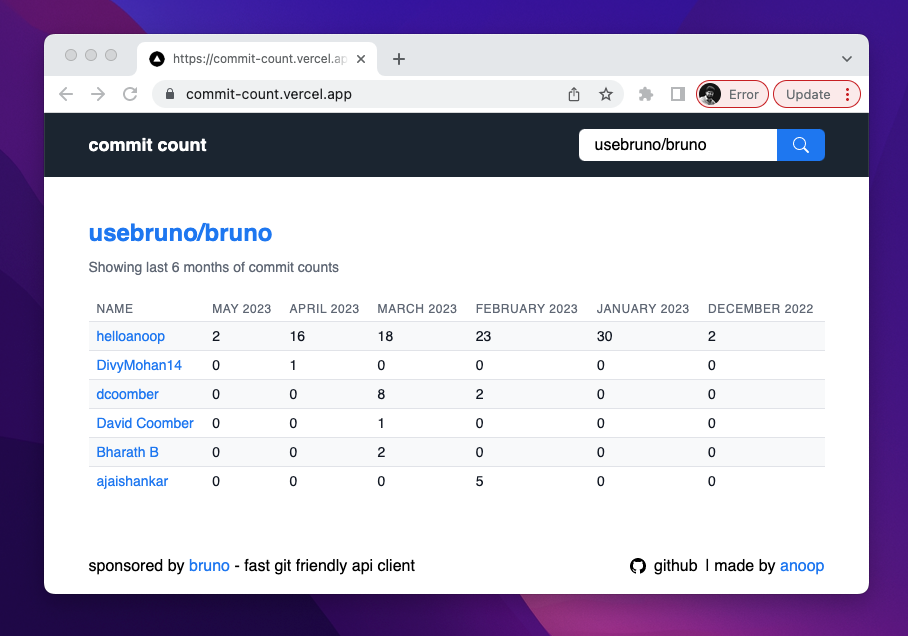Click the commit count site title
Screen dimensions: 908x636
(x=147, y=145)
